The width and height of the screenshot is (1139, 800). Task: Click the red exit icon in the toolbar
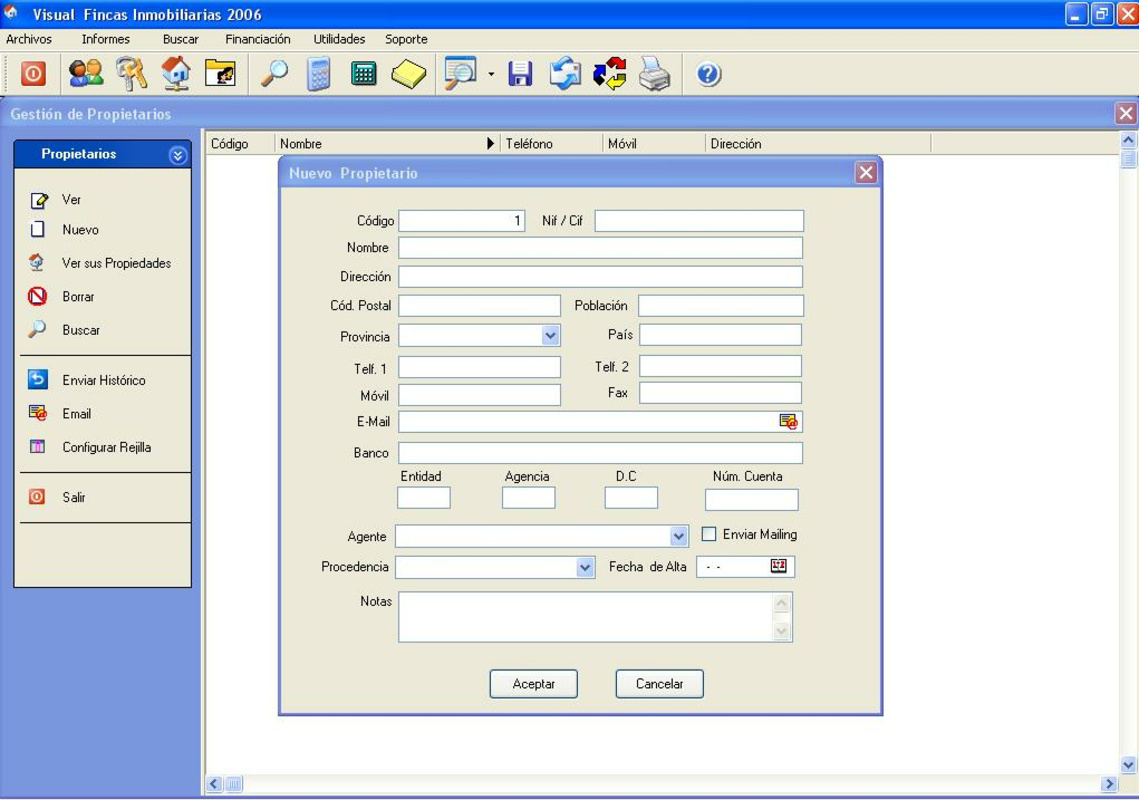click(x=33, y=73)
